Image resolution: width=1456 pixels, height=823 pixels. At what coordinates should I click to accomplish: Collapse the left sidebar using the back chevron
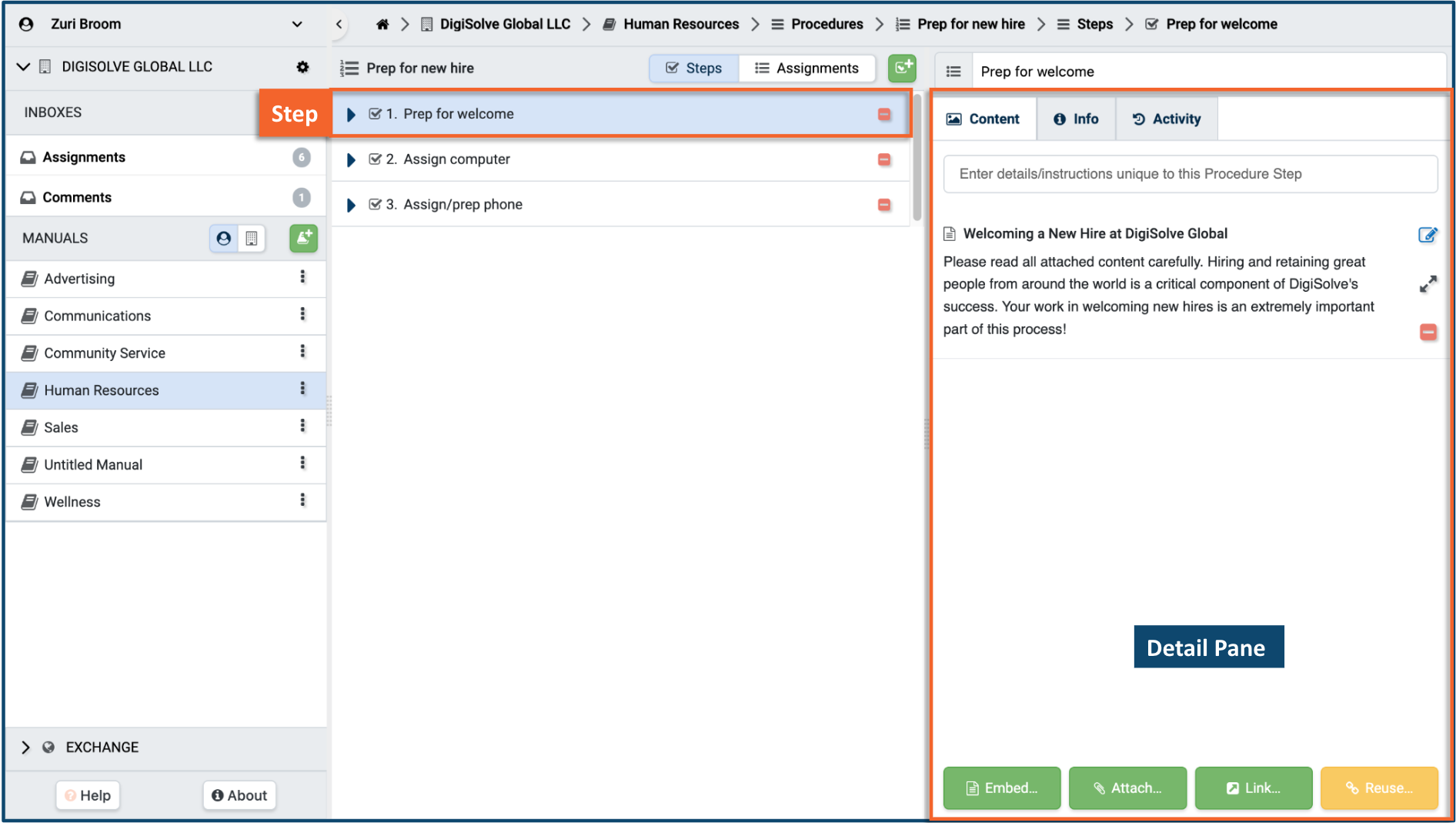[x=339, y=24]
